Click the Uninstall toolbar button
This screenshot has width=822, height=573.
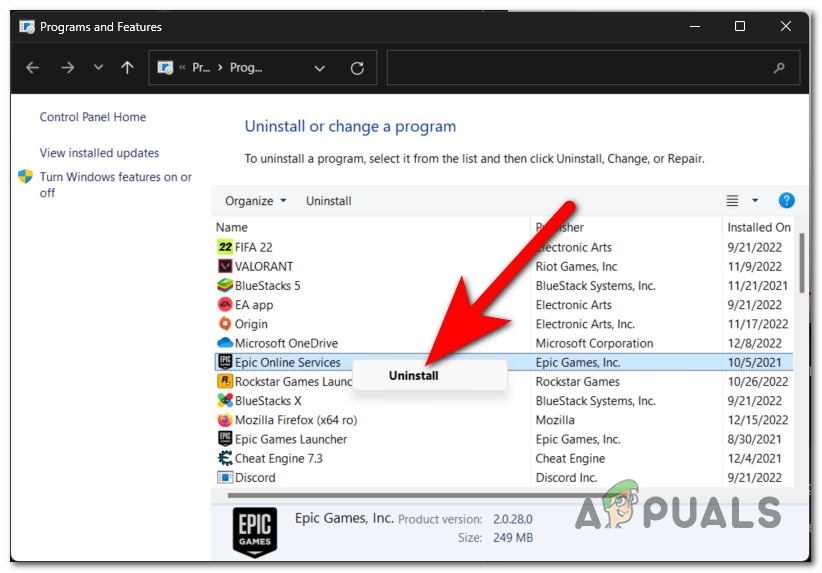point(329,201)
